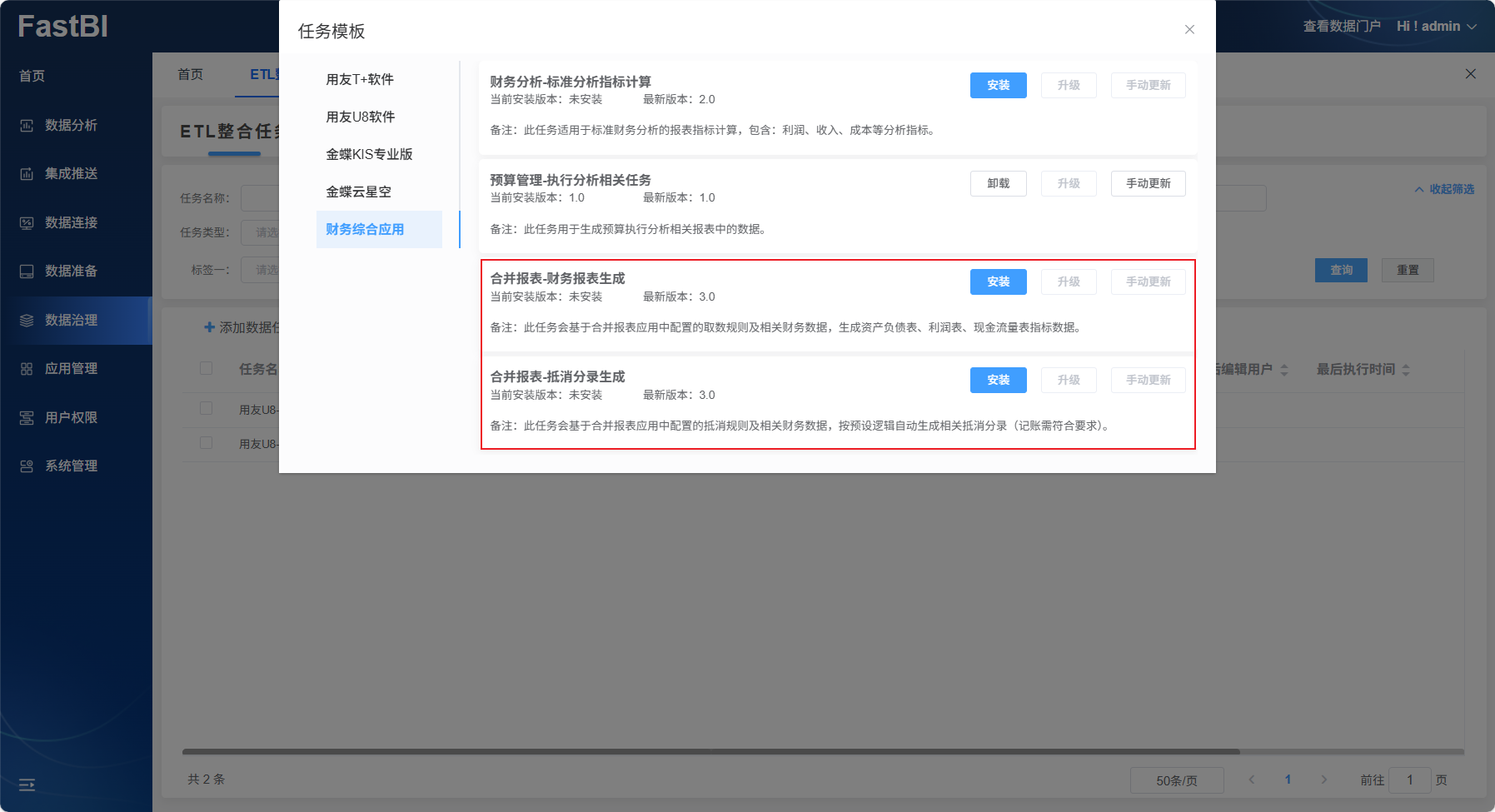
Task: Click the 数据准备 sidebar icon
Action: pos(27,271)
